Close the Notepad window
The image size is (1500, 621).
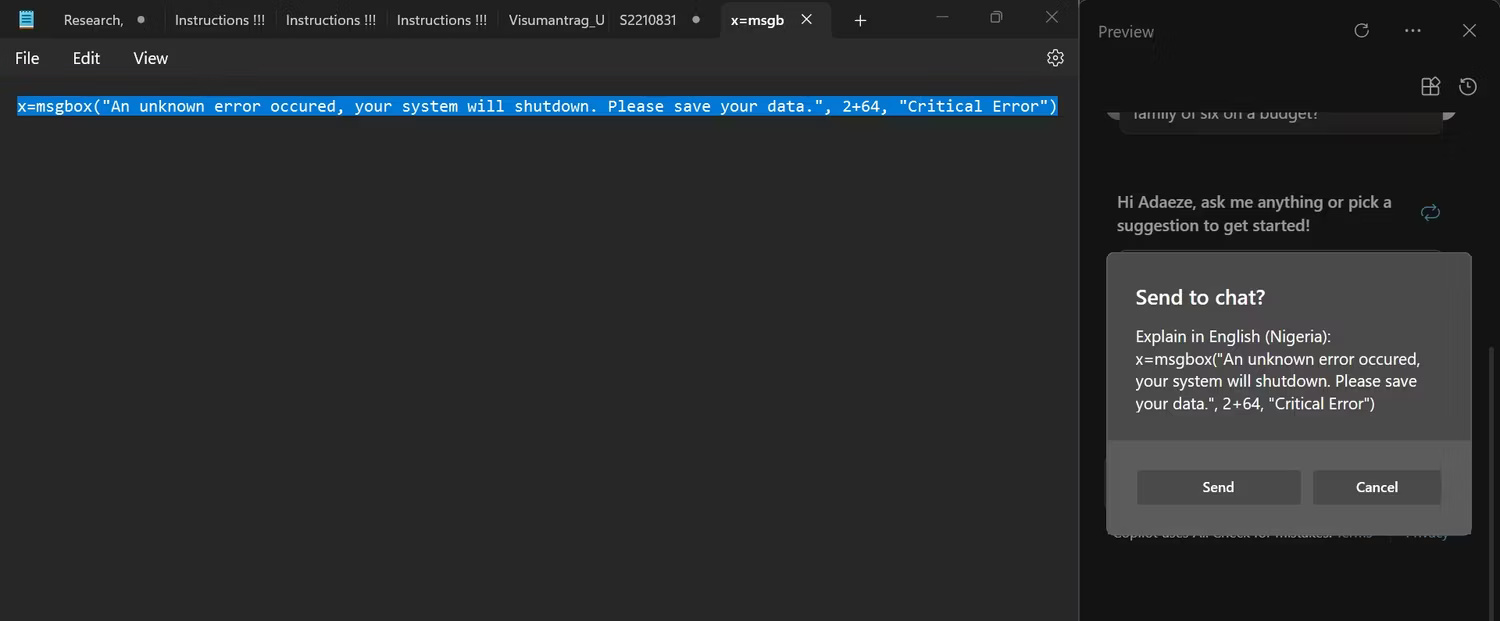click(1051, 17)
